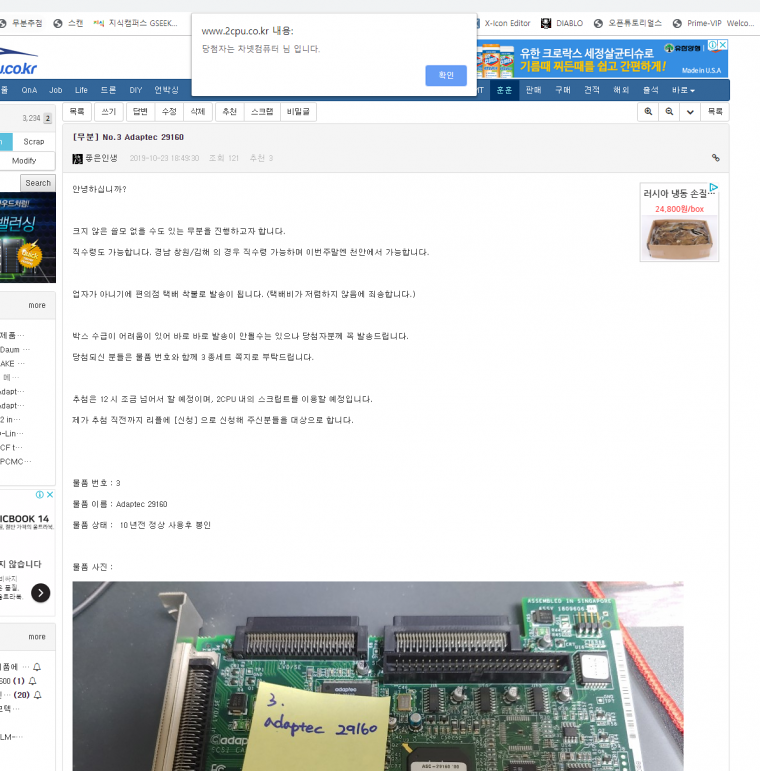Screen dimensions: 760x771
Task: Click the 수정 edit button
Action: click(x=169, y=112)
